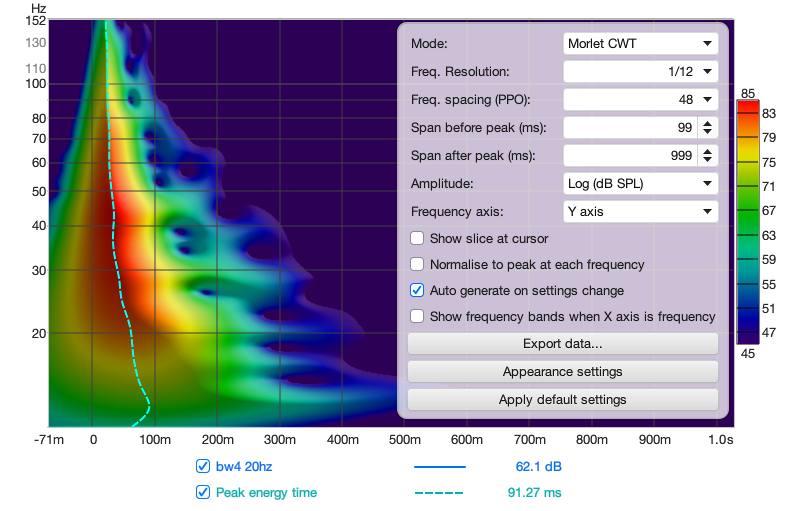Decrease Span before peak with down arrow
This screenshot has width=800, height=511.
707,132
